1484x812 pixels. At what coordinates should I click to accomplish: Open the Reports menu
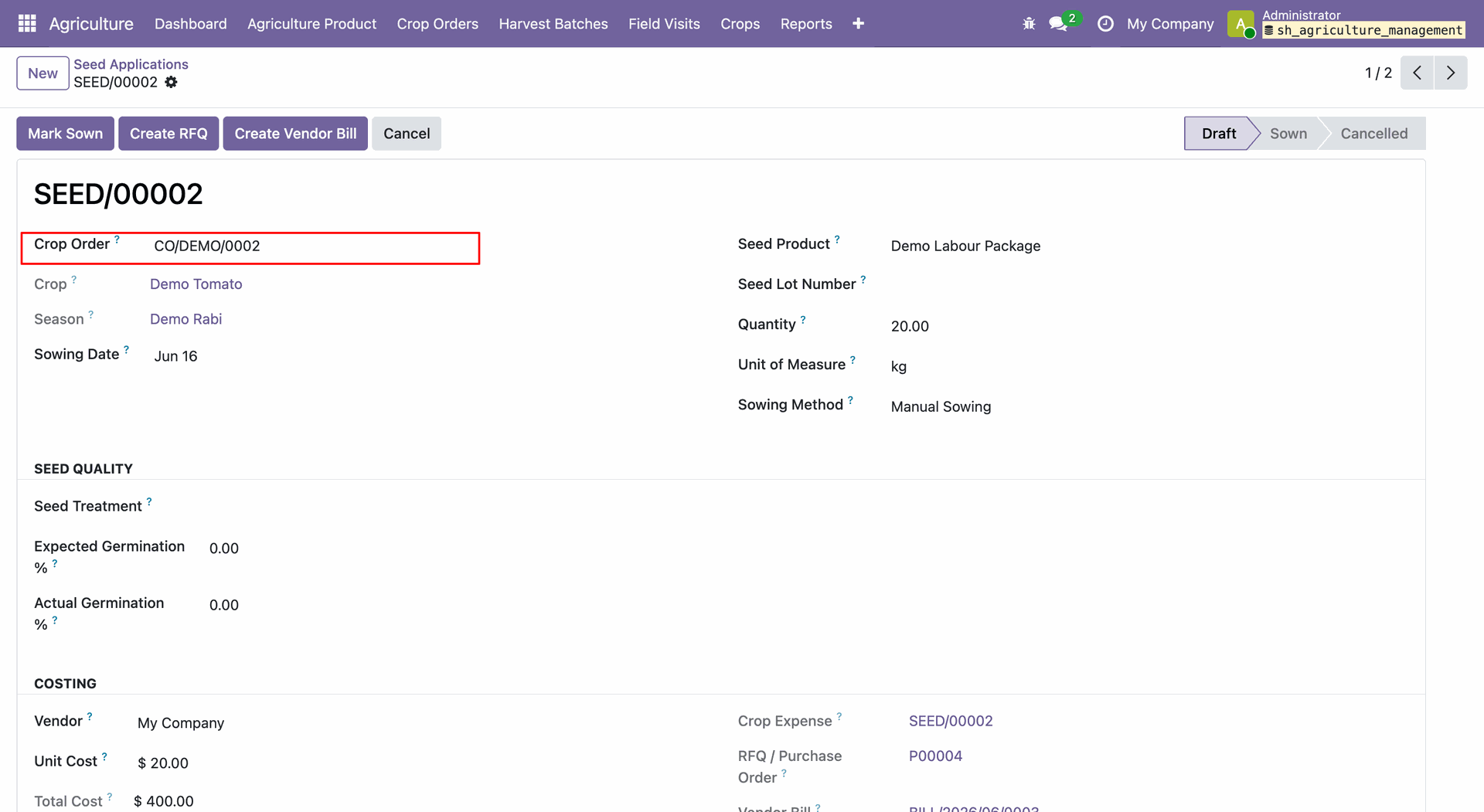tap(806, 24)
